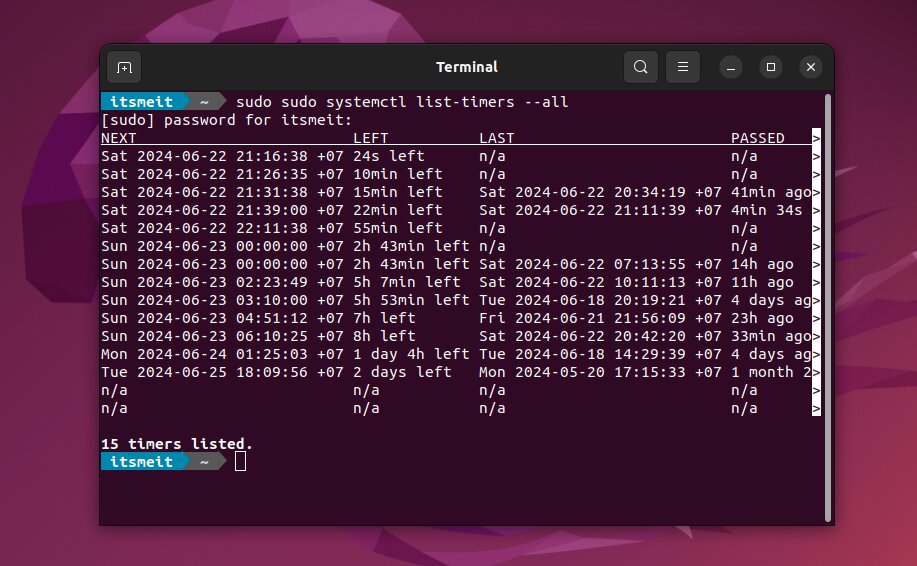
Task: Click the 'systemctl list-timers --all' command text
Action: click(x=447, y=102)
